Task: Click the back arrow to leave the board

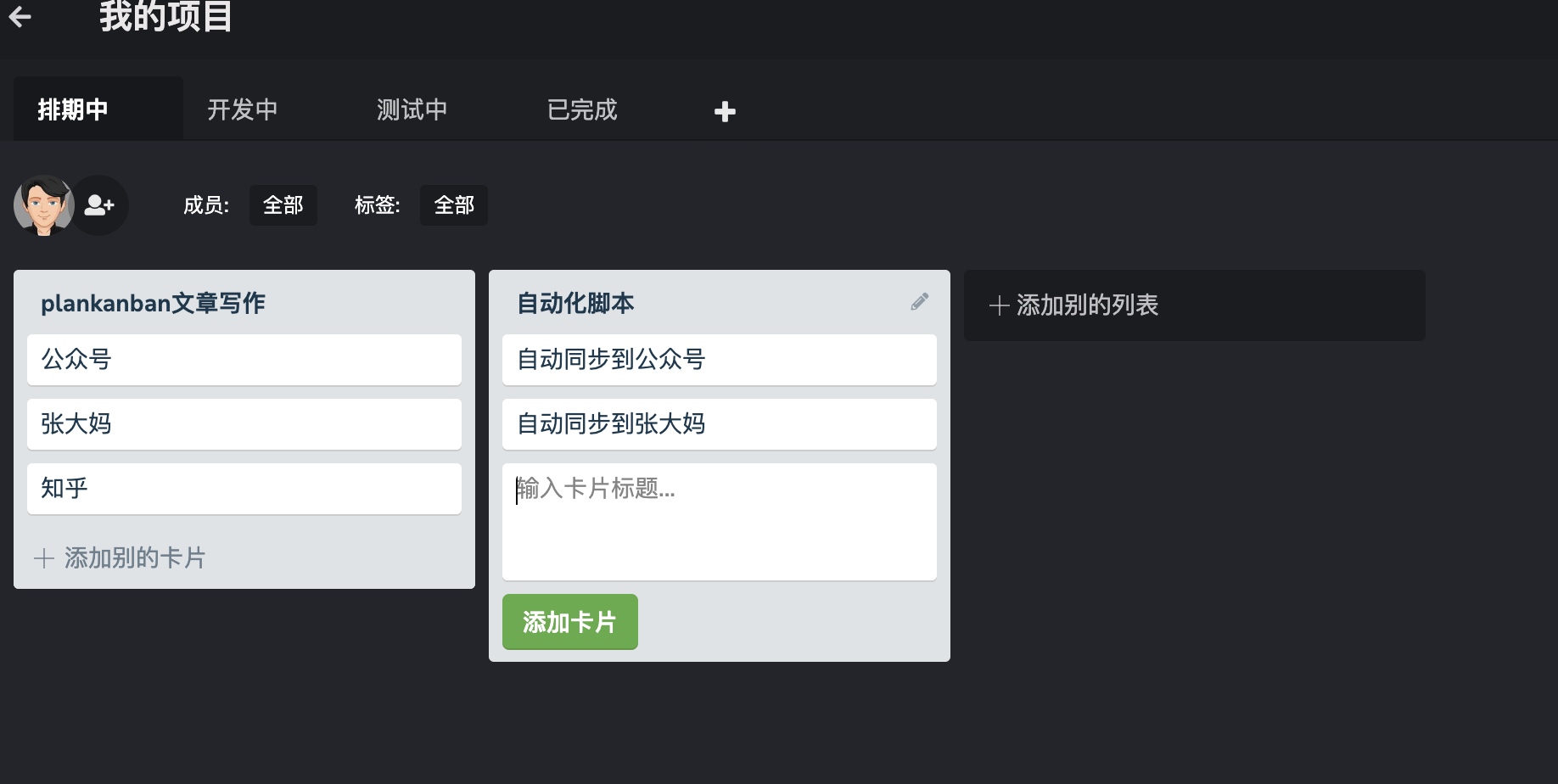Action: tap(20, 16)
